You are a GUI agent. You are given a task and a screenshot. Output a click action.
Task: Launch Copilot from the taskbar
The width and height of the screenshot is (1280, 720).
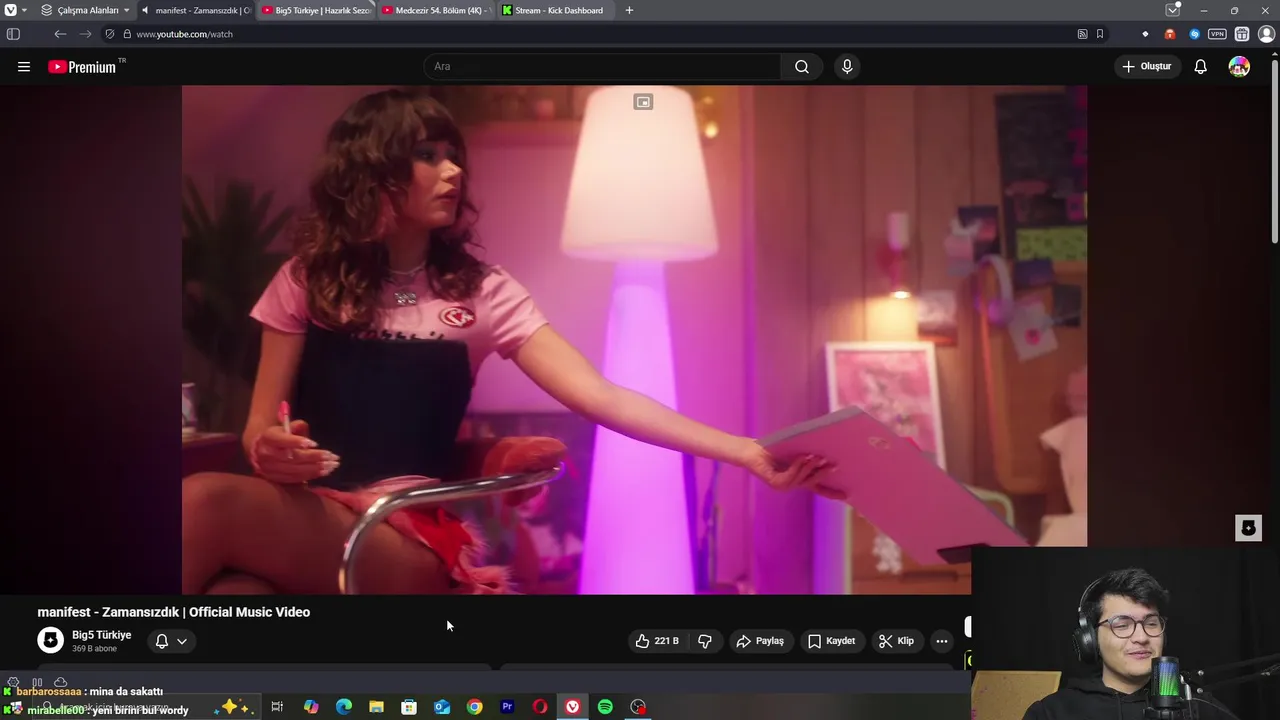click(x=311, y=707)
